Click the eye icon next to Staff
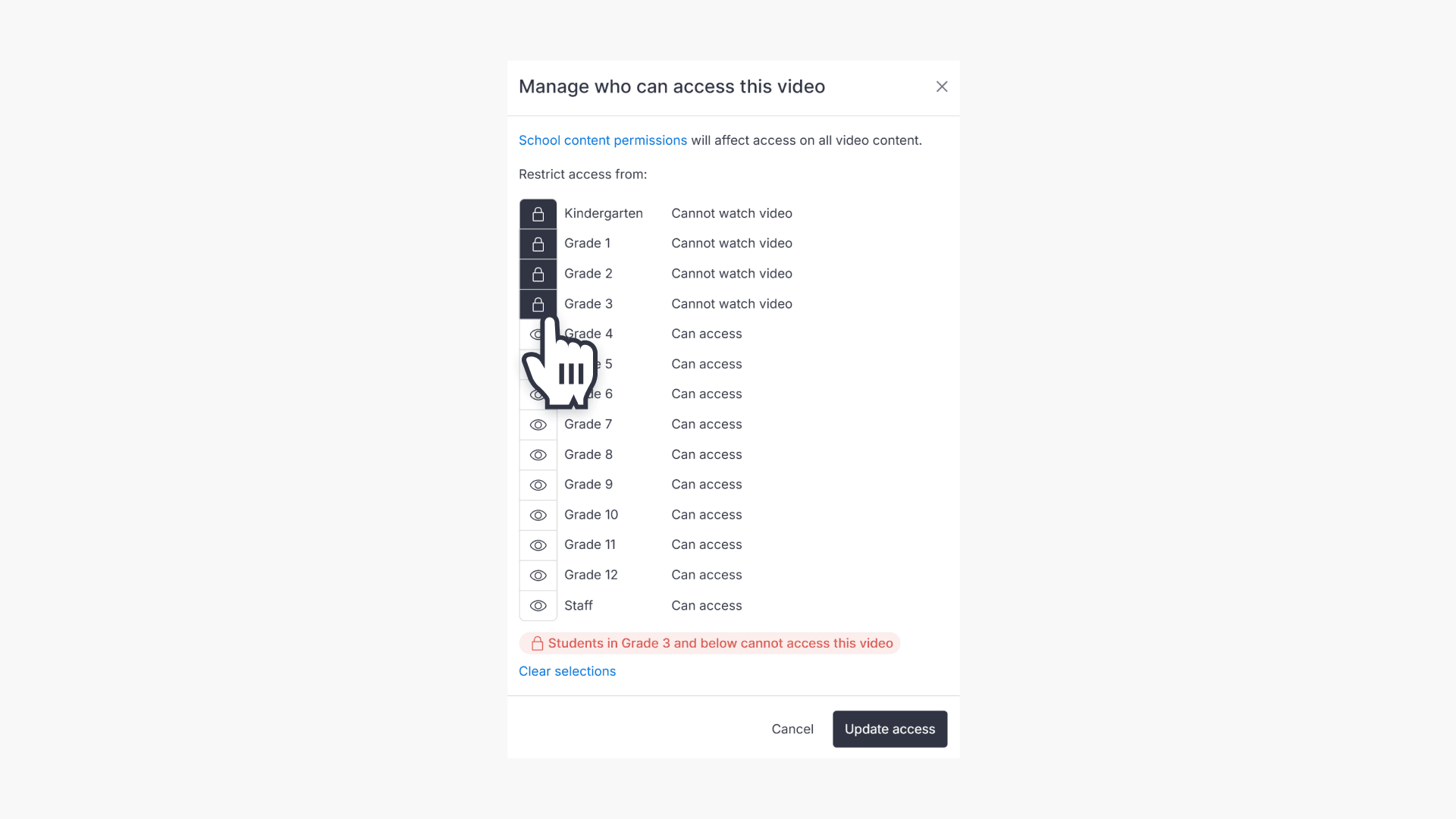This screenshot has width=1456, height=819. [538, 605]
